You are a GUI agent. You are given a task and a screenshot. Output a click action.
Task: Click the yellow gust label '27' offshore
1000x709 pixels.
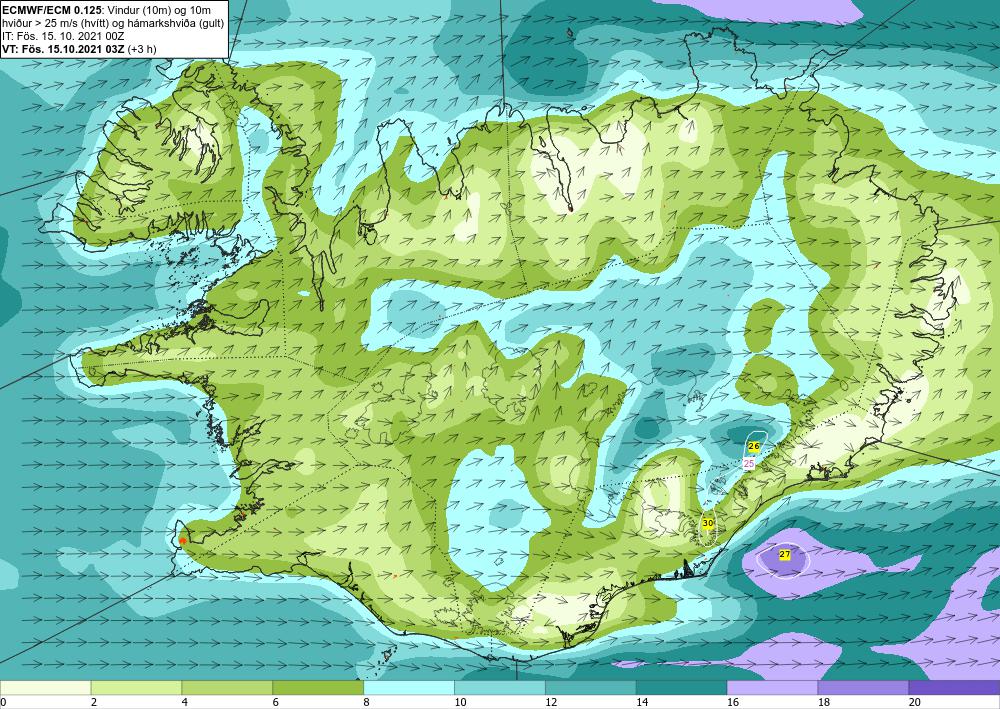(784, 555)
